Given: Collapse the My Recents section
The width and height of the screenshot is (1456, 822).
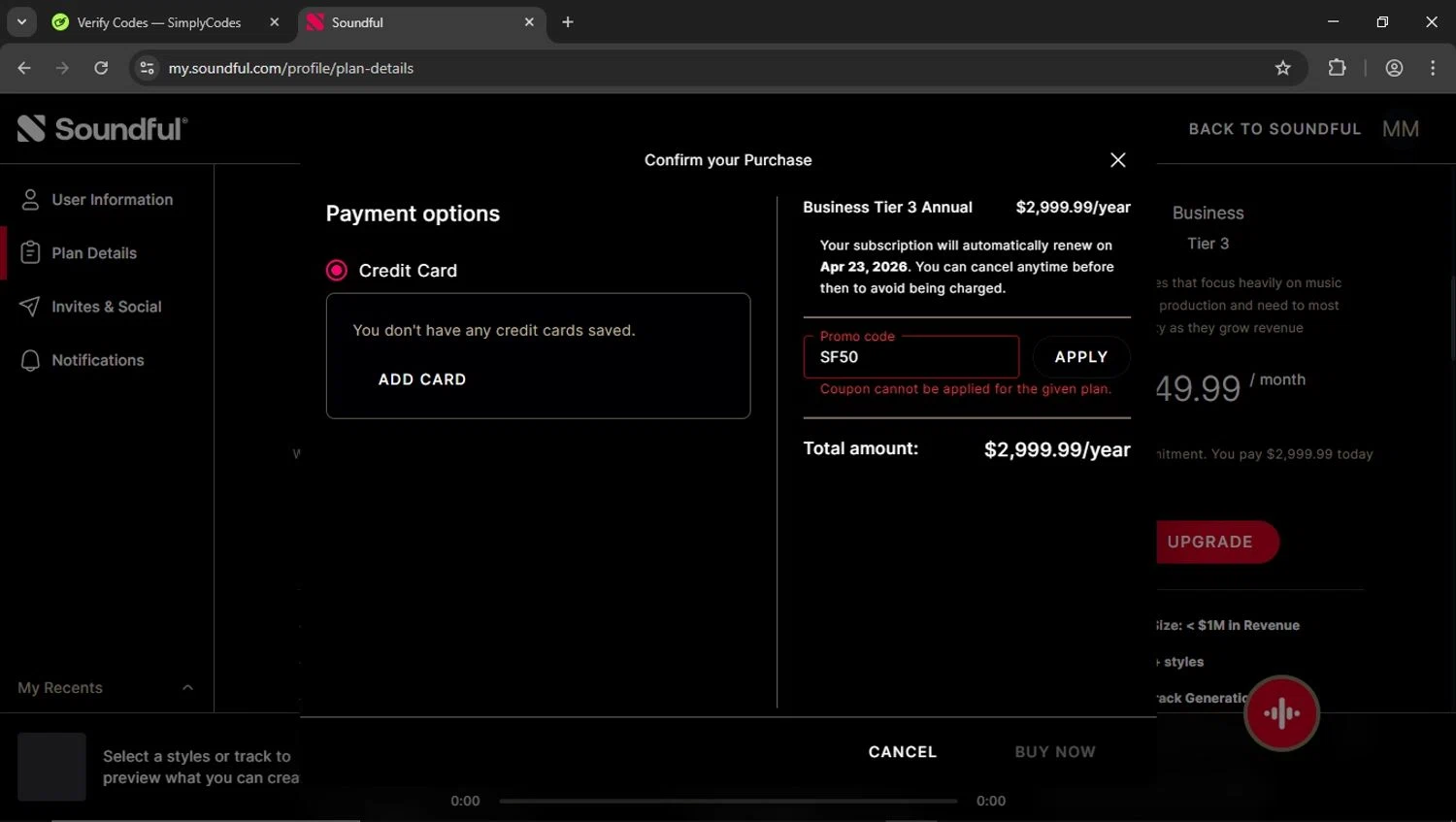Looking at the screenshot, I should click(187, 688).
